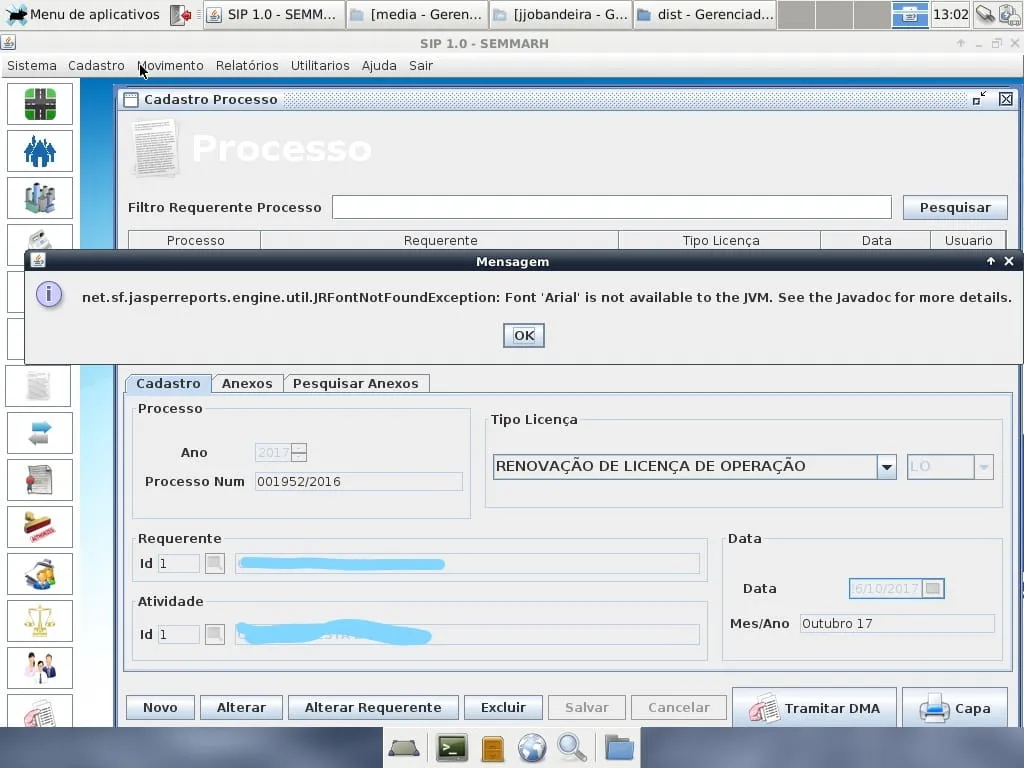The width and height of the screenshot is (1024, 768).
Task: Click the city buildings sidebar icon
Action: (x=40, y=198)
